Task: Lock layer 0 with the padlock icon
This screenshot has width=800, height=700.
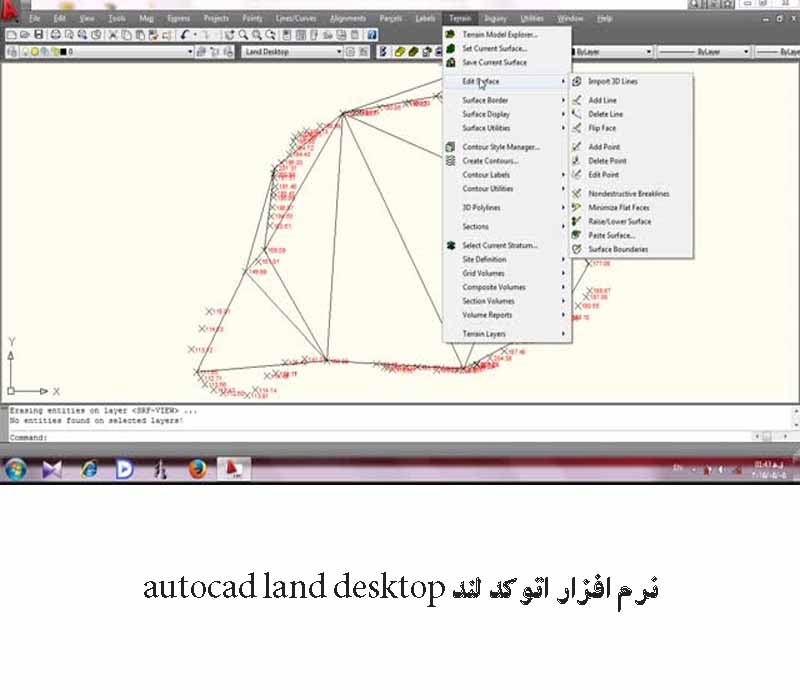Action: pyautogui.click(x=52, y=51)
